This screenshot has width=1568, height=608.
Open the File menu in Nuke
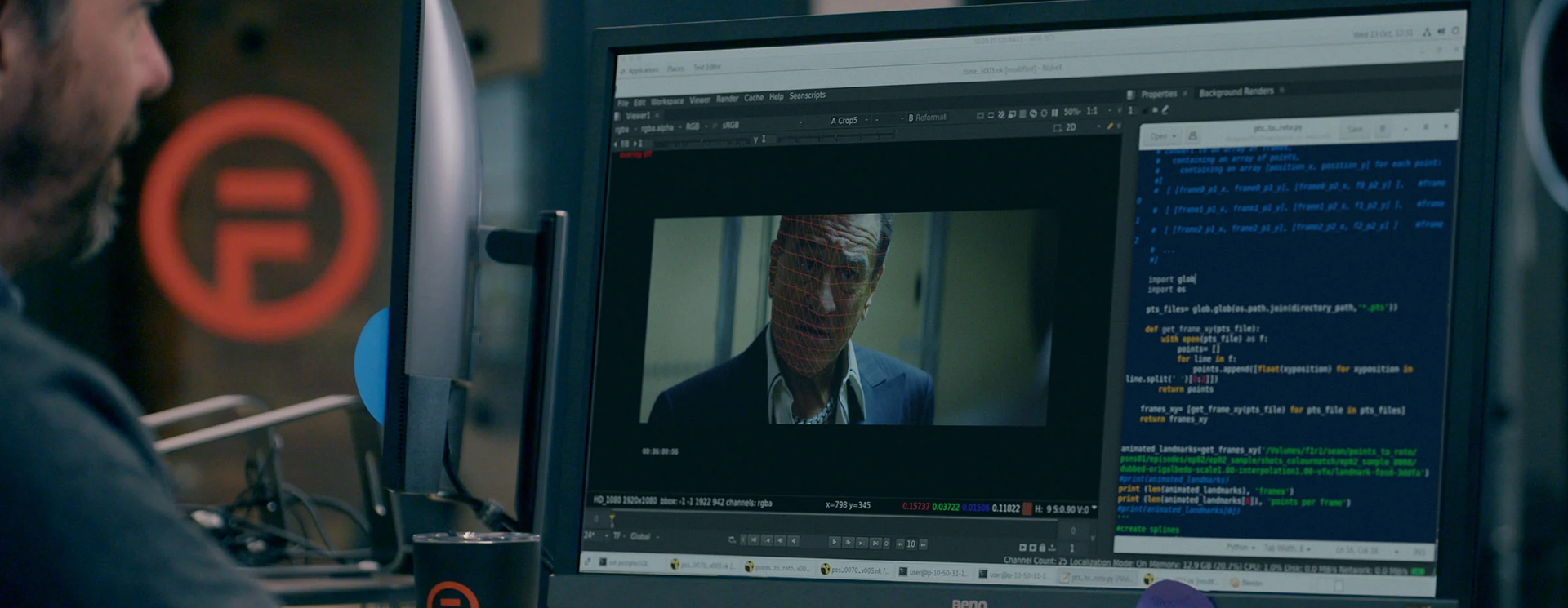623,104
